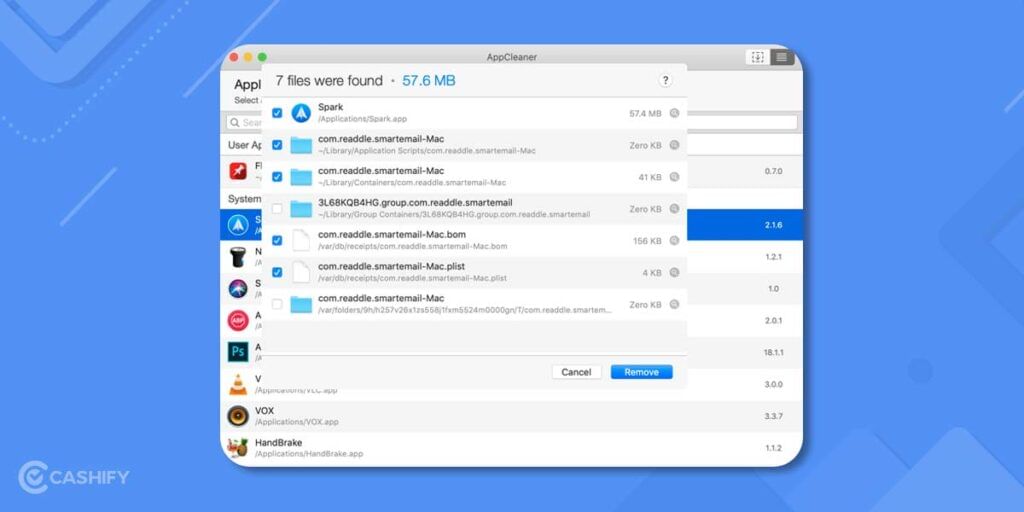Uncheck the com.readdle.smartemail-Mac.bom checkbox
Screen dimensions: 1024x512
(x=277, y=240)
